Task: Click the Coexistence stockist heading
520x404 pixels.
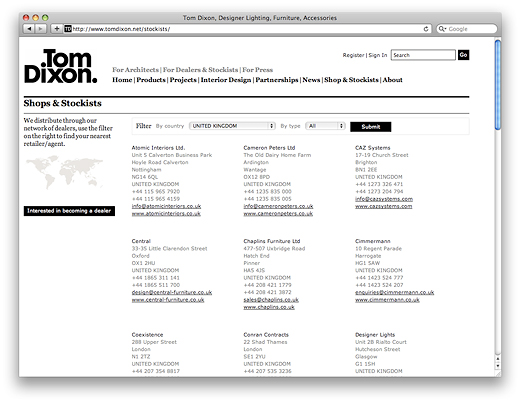Action: coord(147,335)
